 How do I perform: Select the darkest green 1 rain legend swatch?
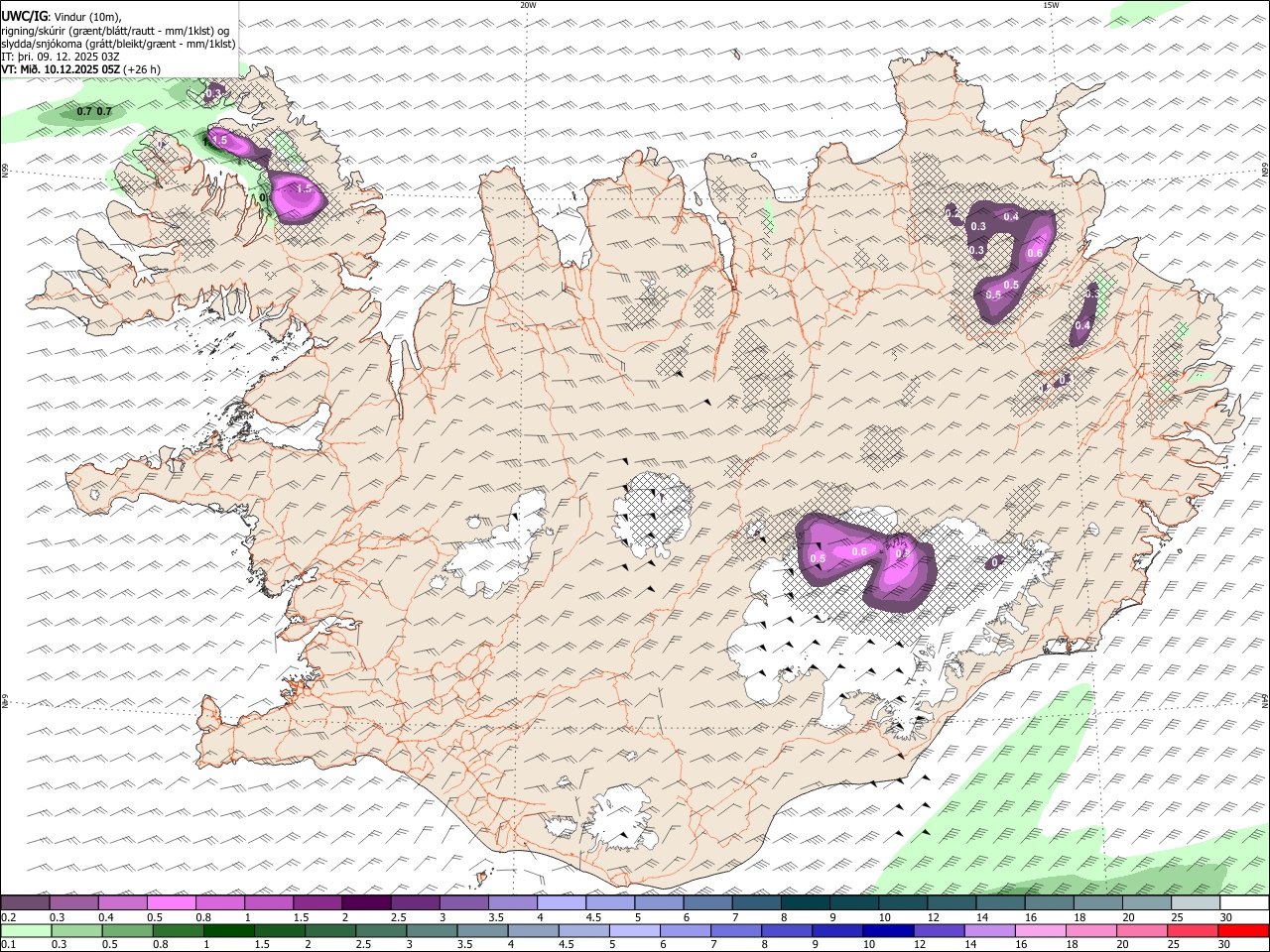[x=228, y=931]
